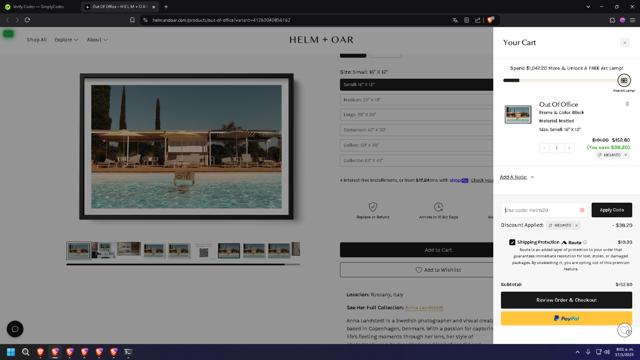This screenshot has height=360, width=640.
Task: Open the Out Of Office cart thumbnail
Action: (x=518, y=114)
